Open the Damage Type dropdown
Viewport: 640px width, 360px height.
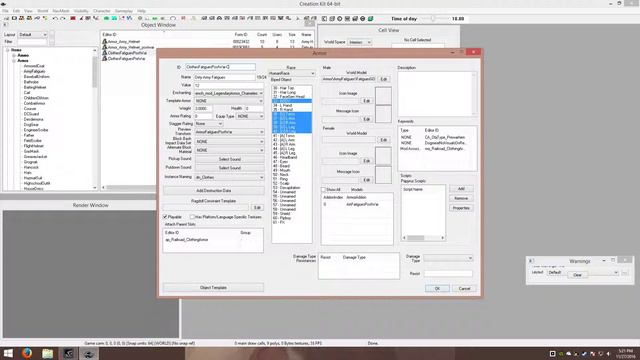click(x=448, y=258)
